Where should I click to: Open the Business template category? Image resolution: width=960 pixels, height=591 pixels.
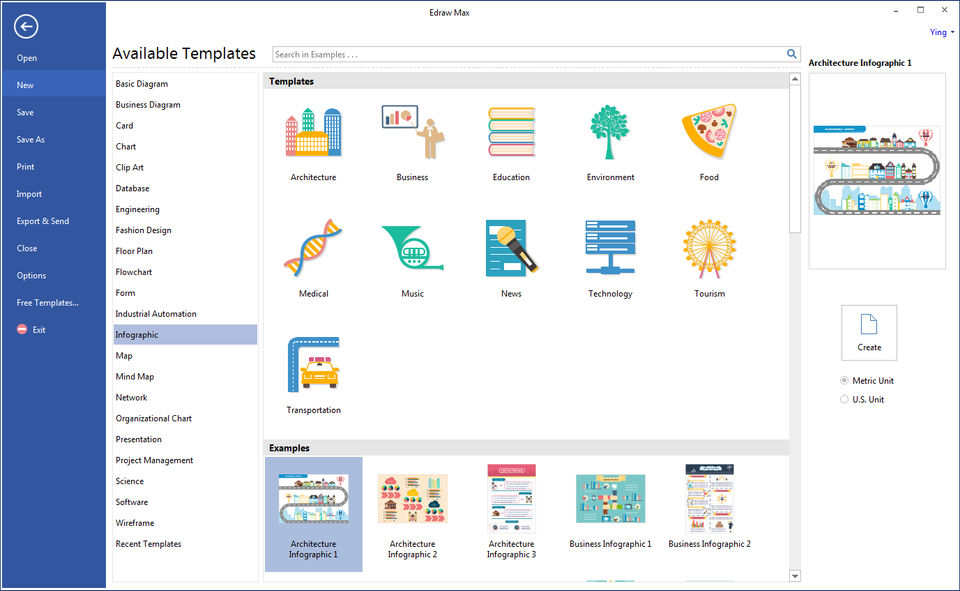click(x=413, y=132)
